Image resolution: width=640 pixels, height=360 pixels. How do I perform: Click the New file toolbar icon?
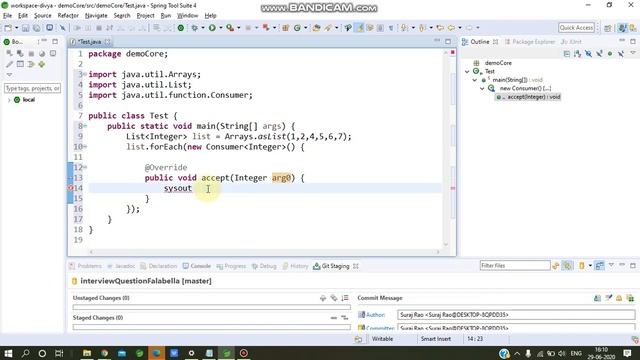[x=8, y=28]
